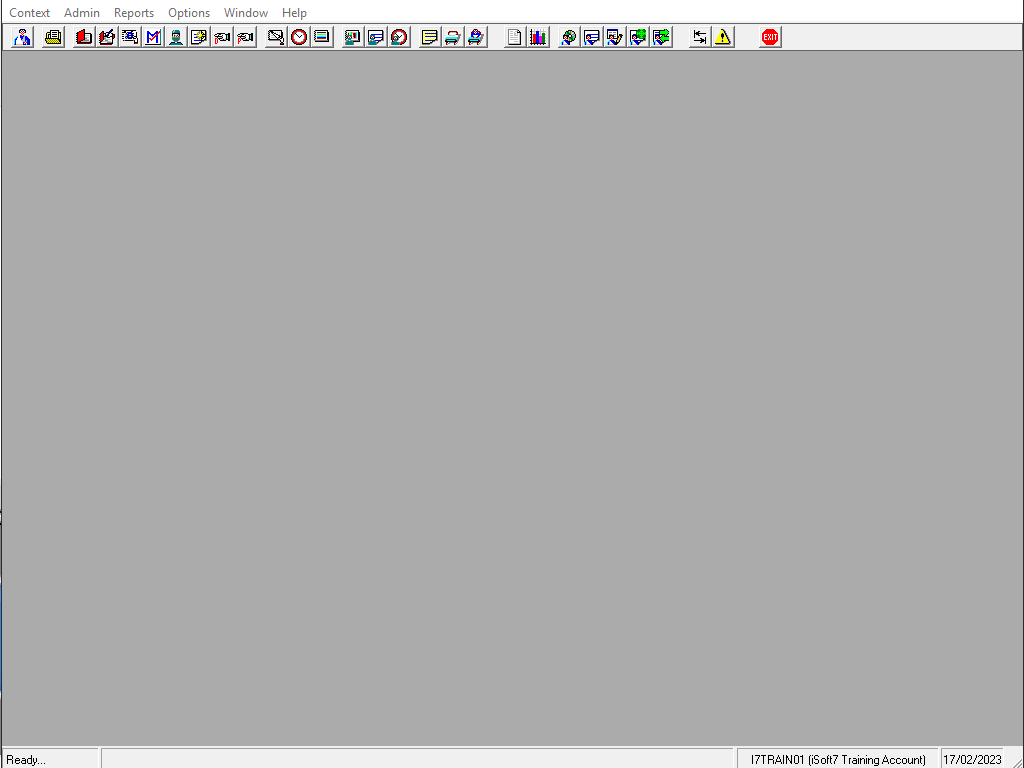The image size is (1024, 768).
Task: Click the blank document page icon
Action: click(515, 37)
